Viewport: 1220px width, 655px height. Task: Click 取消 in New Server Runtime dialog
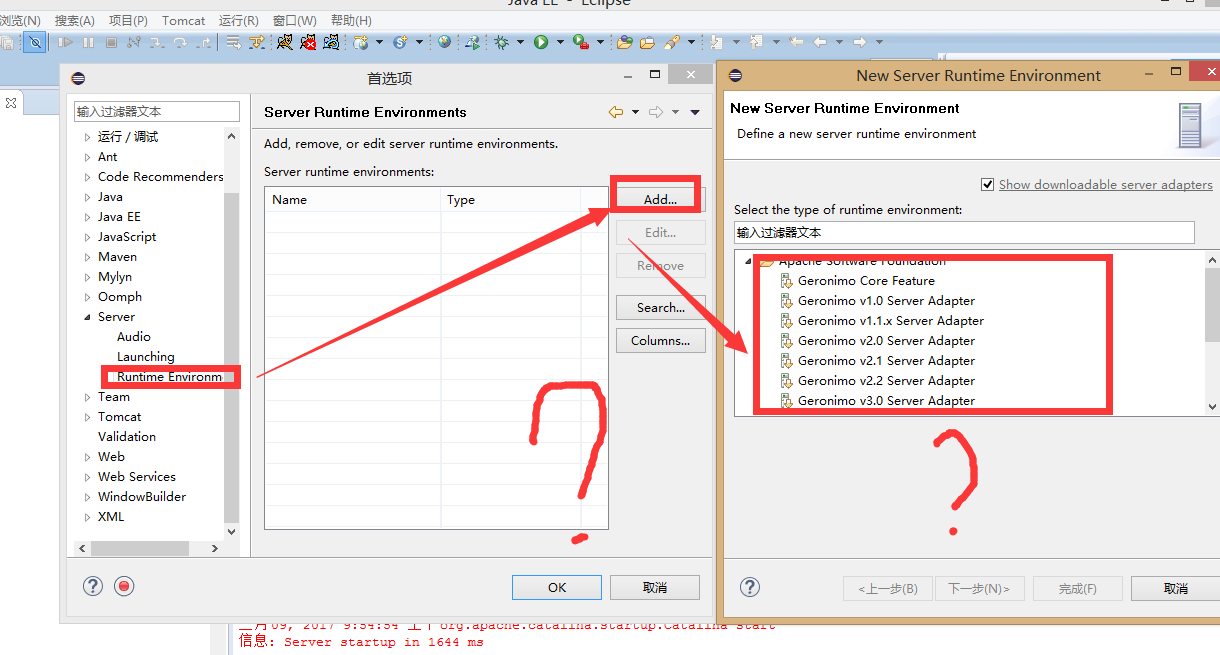click(1176, 588)
